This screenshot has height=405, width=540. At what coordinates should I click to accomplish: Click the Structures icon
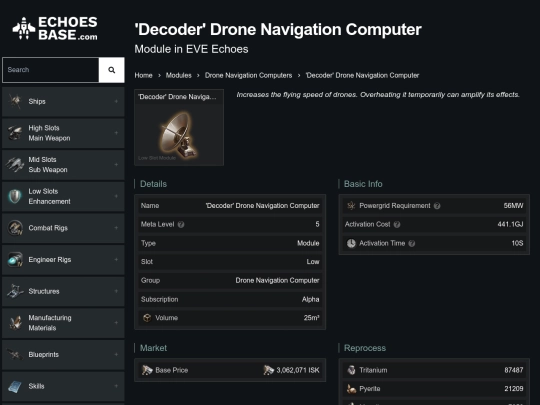(15, 291)
